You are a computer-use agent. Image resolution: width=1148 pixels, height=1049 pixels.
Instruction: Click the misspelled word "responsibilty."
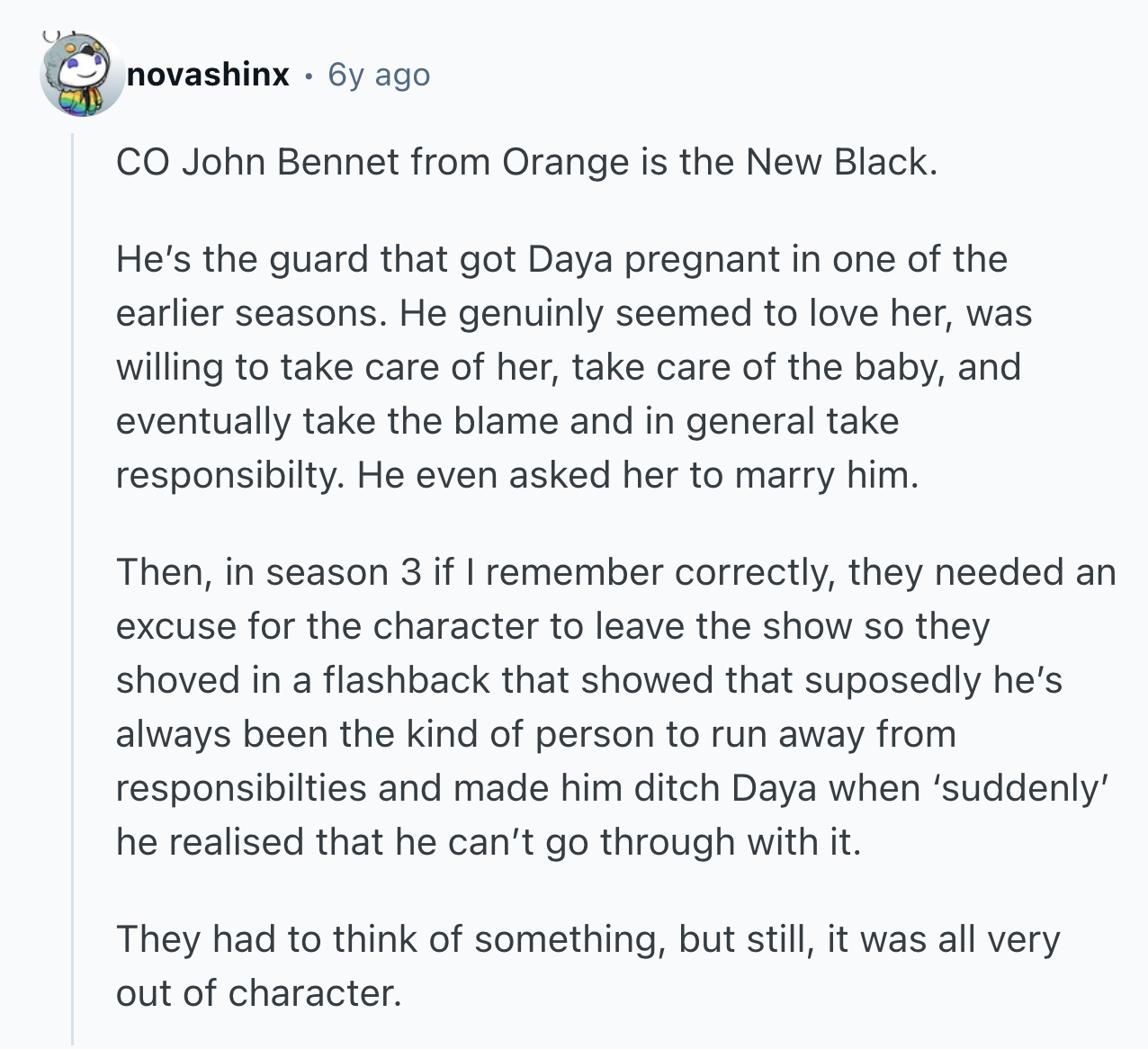click(229, 475)
